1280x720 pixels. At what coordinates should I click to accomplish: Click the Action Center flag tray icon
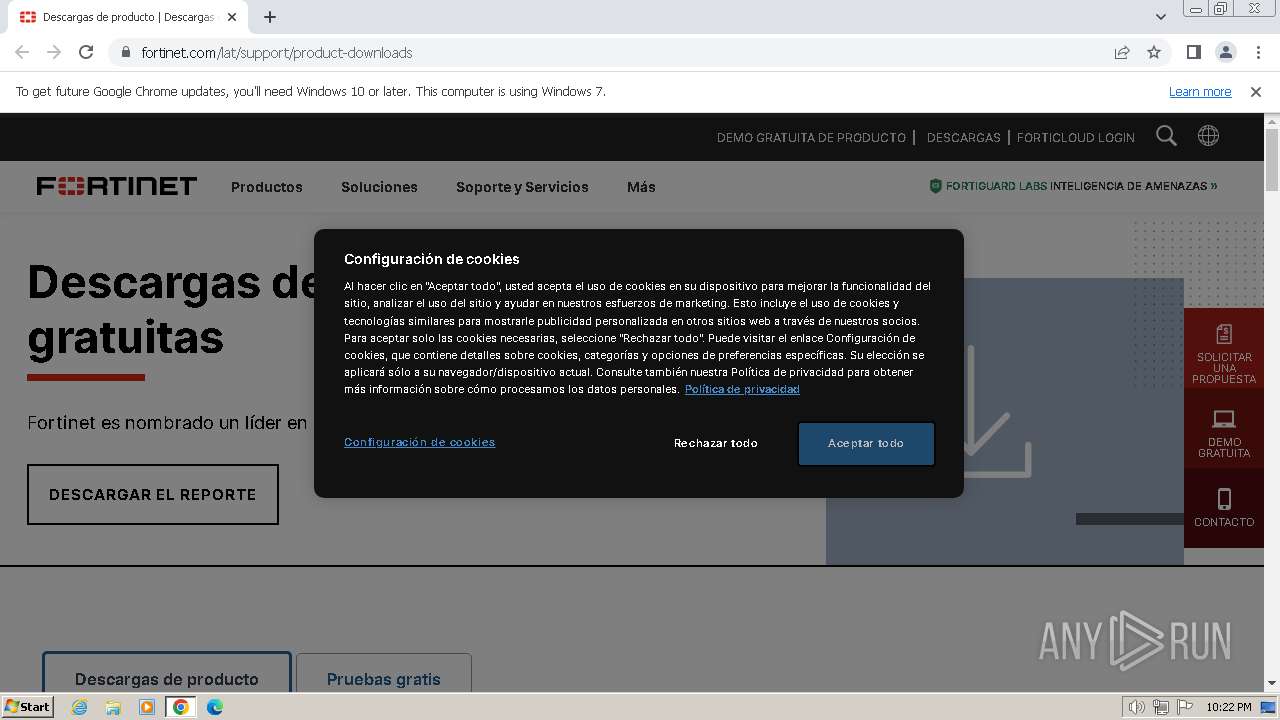1185,707
